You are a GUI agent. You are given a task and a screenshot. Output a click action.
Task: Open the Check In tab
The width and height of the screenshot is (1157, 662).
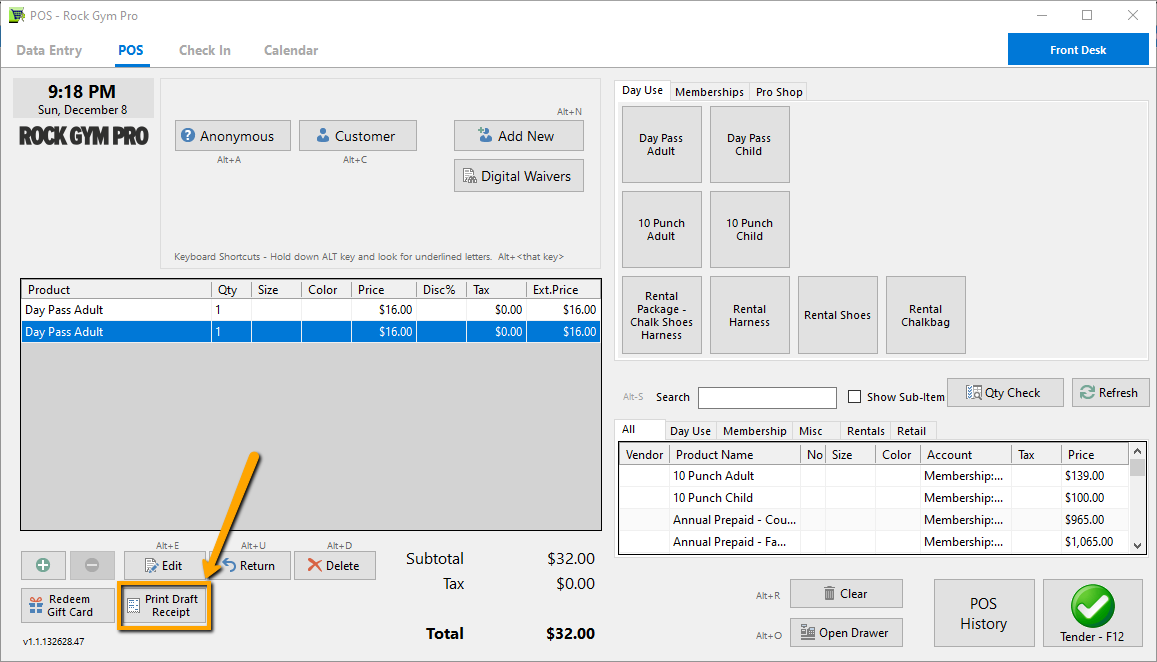click(204, 50)
